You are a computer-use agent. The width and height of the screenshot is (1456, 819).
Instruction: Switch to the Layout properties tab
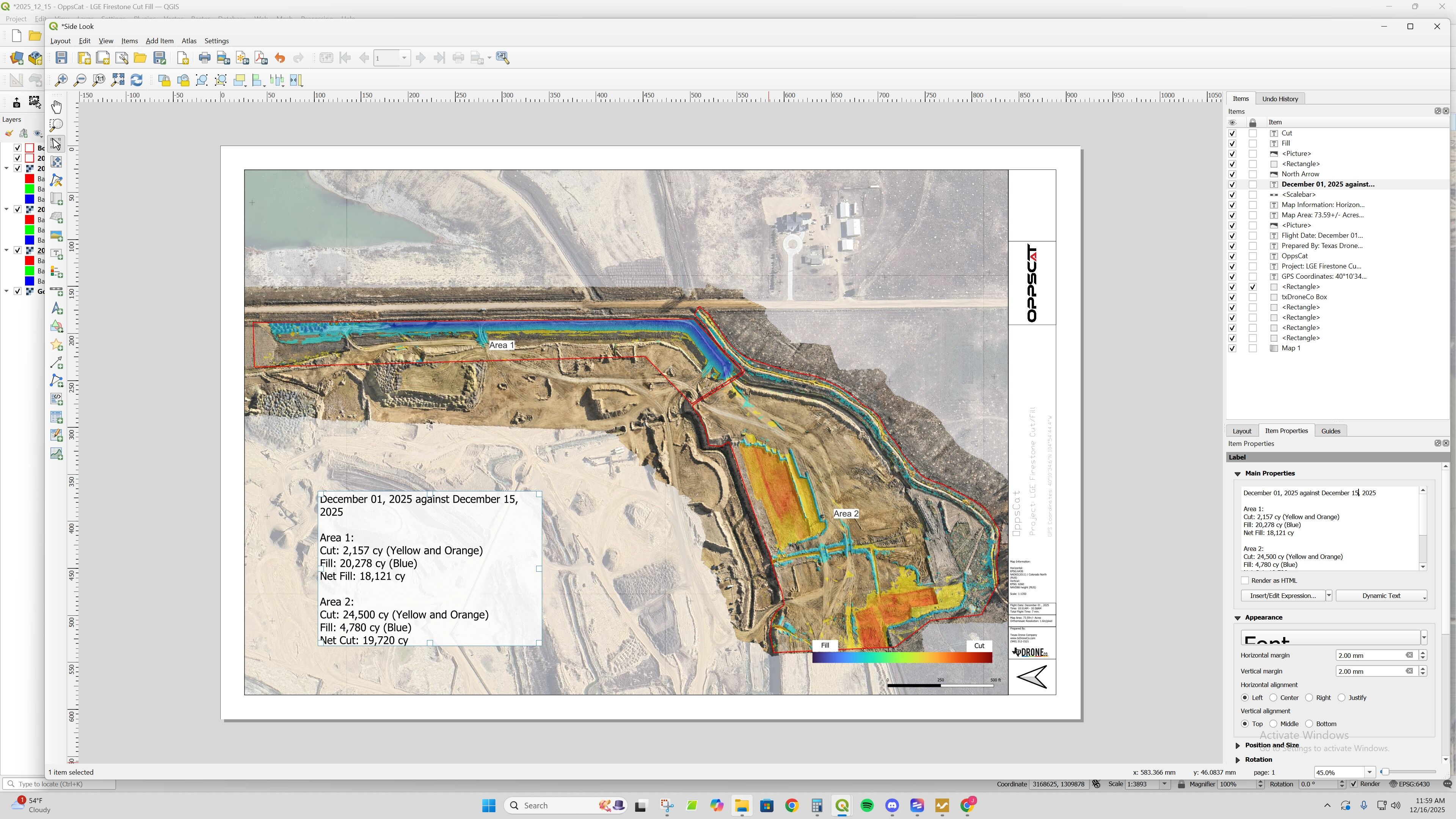(1242, 431)
